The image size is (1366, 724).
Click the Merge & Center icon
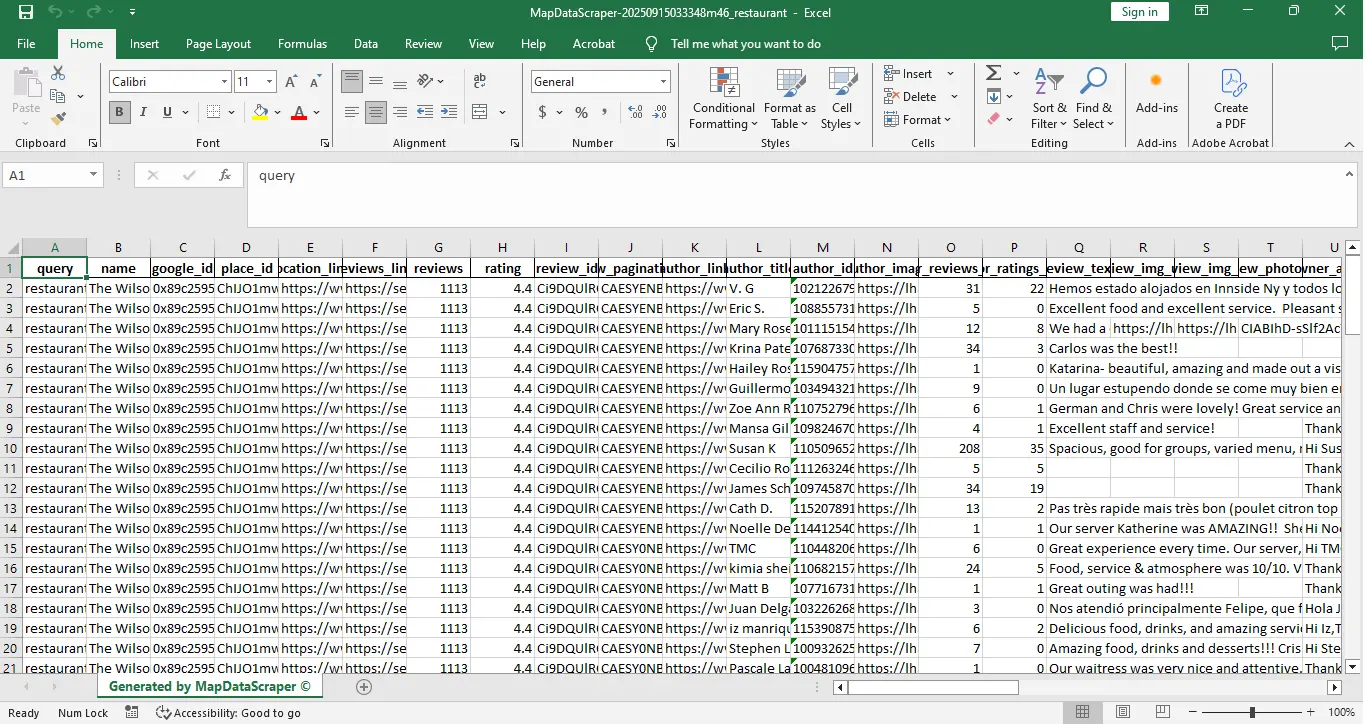pyautogui.click(x=479, y=112)
